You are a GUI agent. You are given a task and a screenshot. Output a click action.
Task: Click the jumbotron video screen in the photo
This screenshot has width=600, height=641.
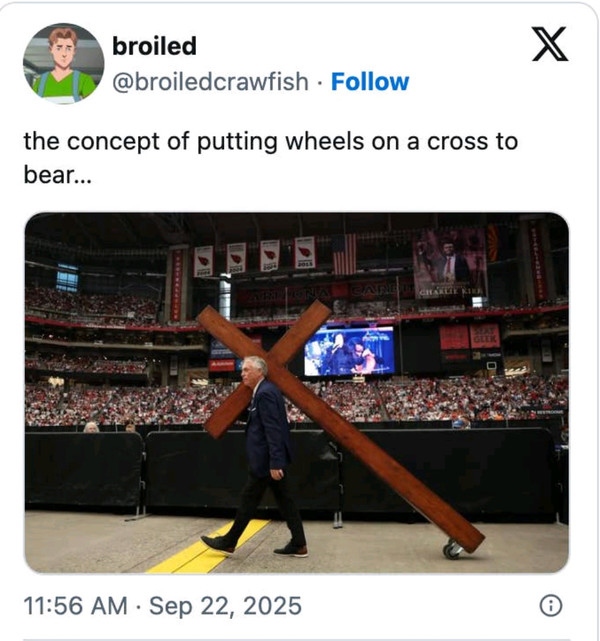pyautogui.click(x=349, y=350)
